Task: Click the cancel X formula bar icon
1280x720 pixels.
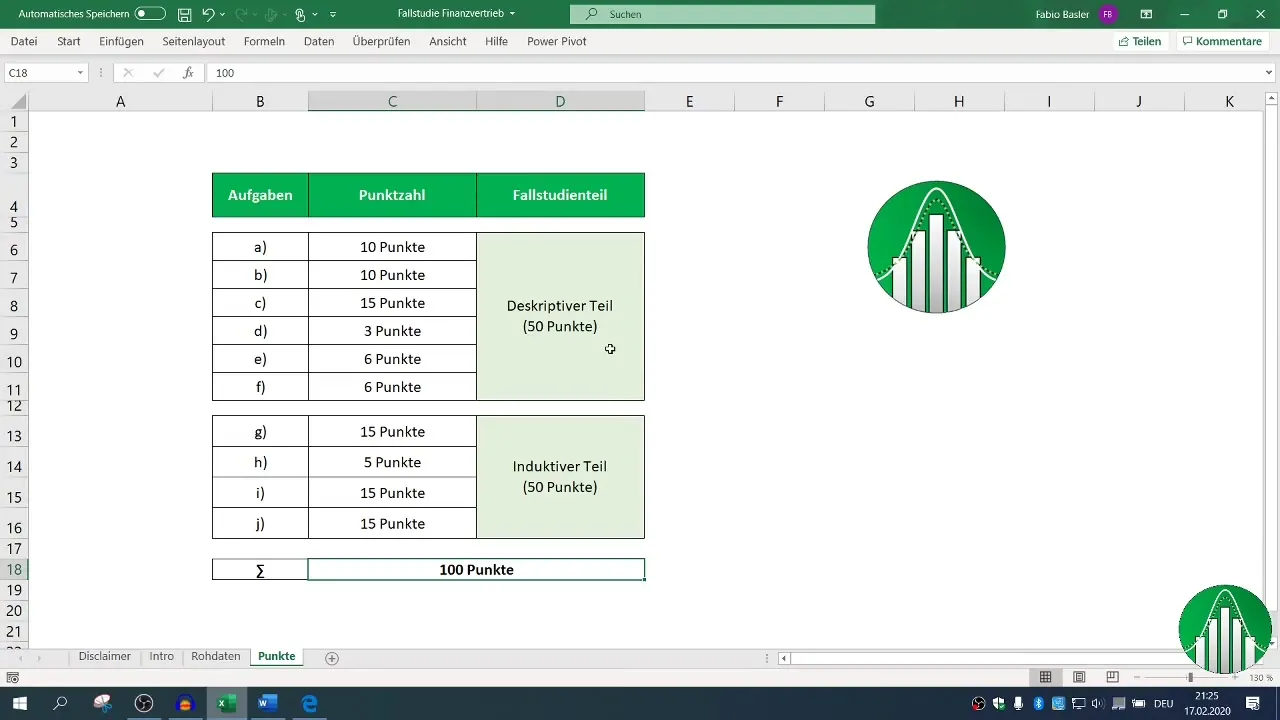Action: point(128,73)
